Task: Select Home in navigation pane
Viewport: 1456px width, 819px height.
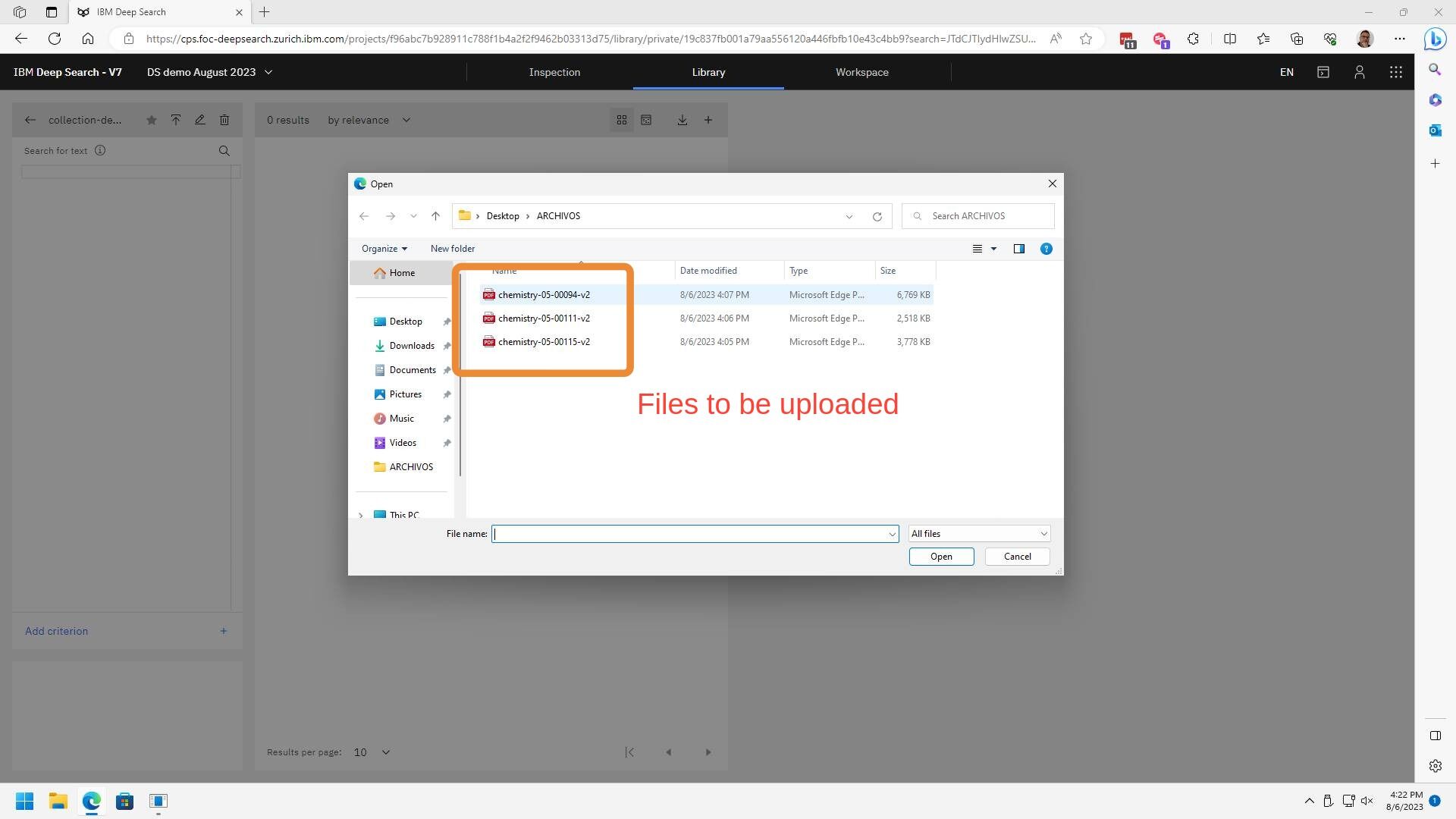Action: point(402,273)
